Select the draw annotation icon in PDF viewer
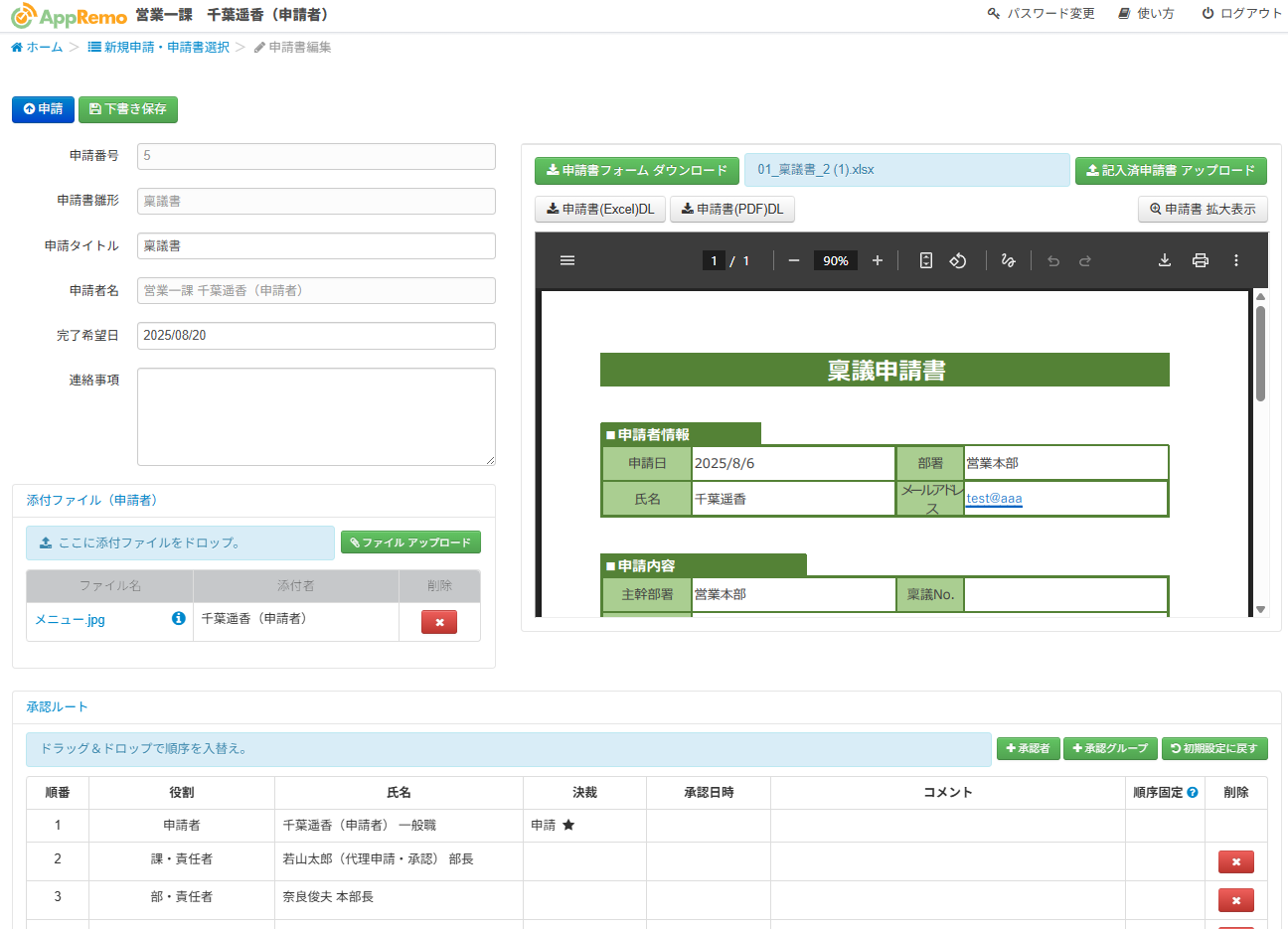The image size is (1288, 929). coord(1008,260)
